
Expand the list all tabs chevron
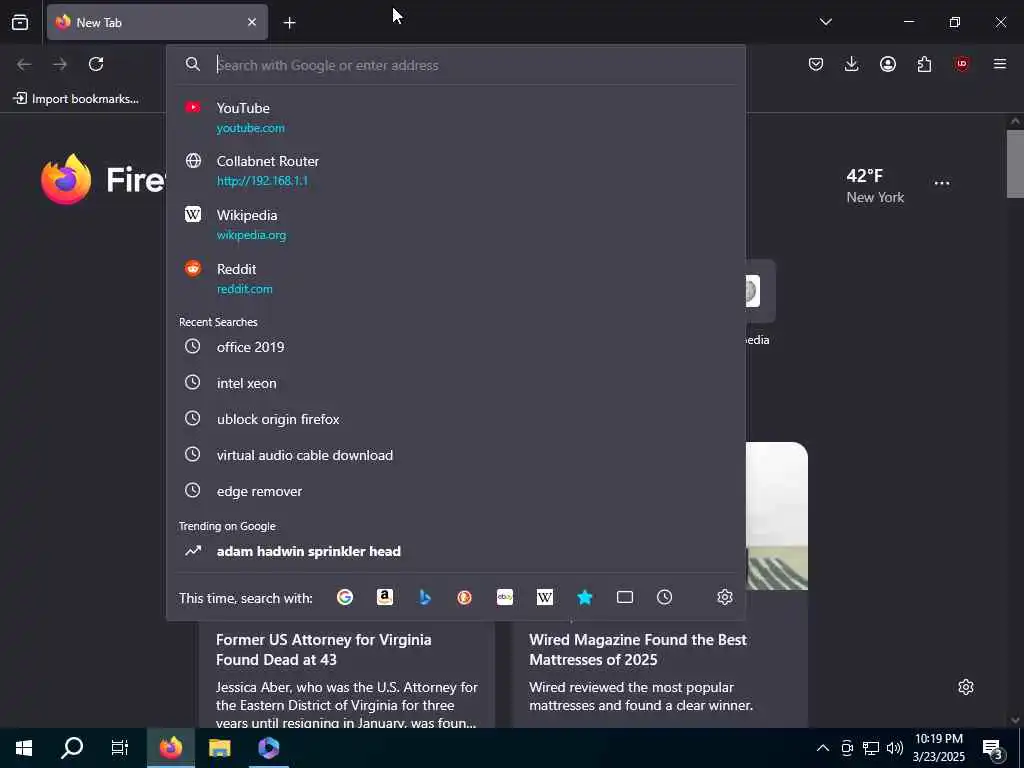click(825, 22)
